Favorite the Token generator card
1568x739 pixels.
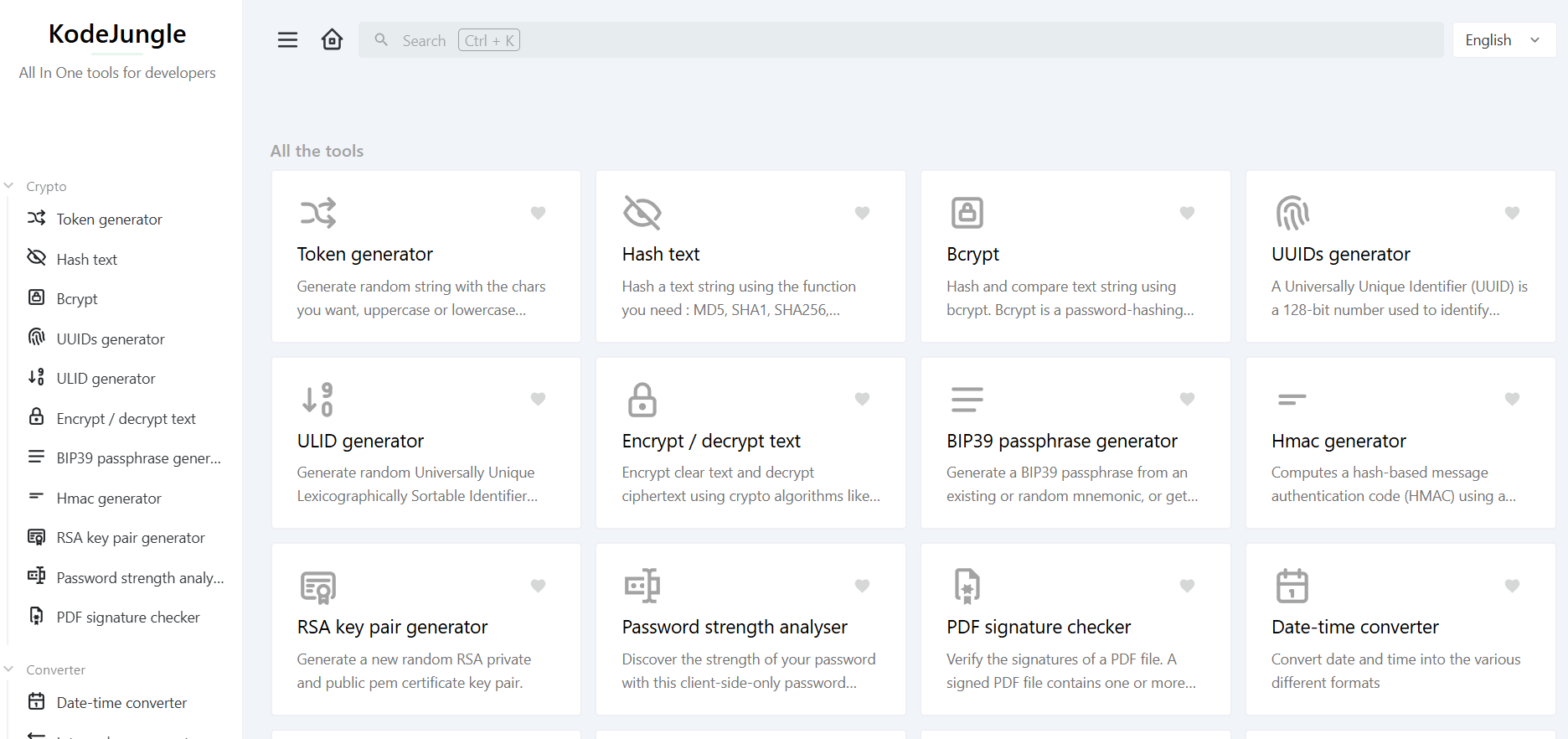coord(538,213)
